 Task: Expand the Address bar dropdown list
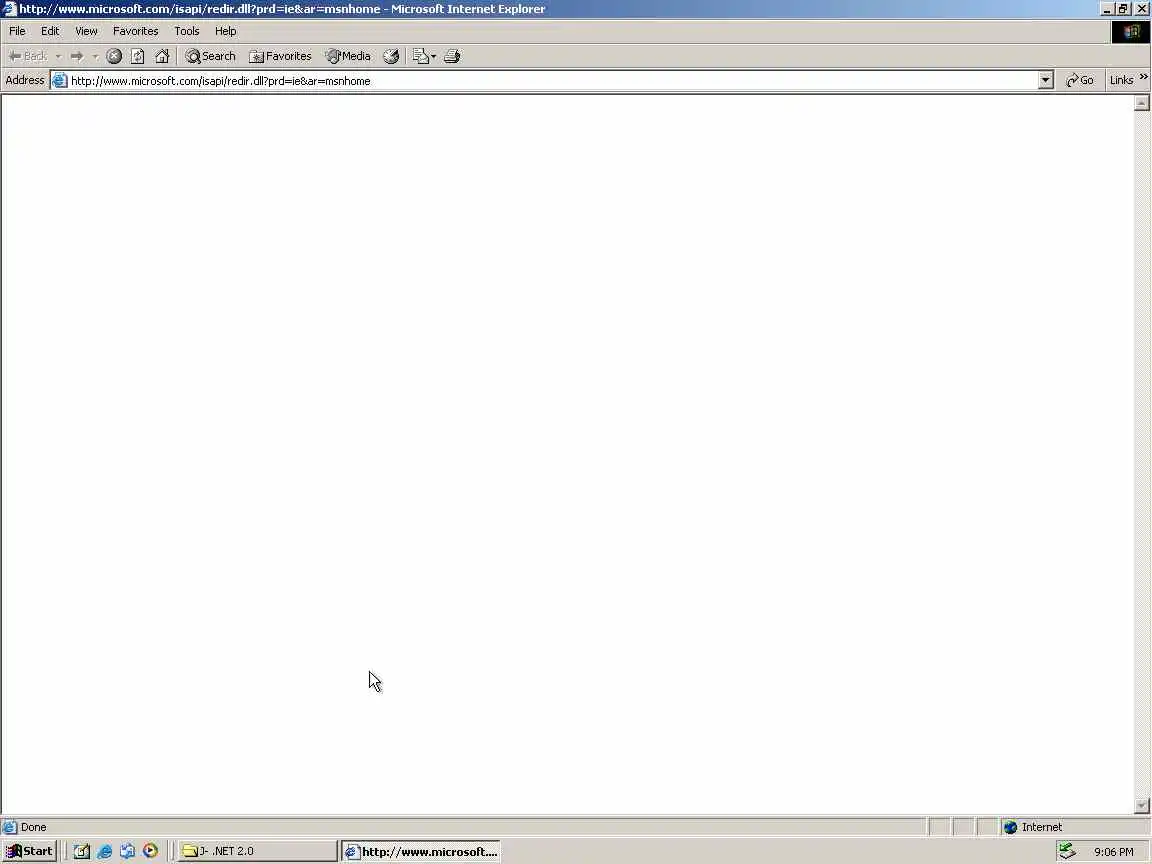click(x=1045, y=80)
